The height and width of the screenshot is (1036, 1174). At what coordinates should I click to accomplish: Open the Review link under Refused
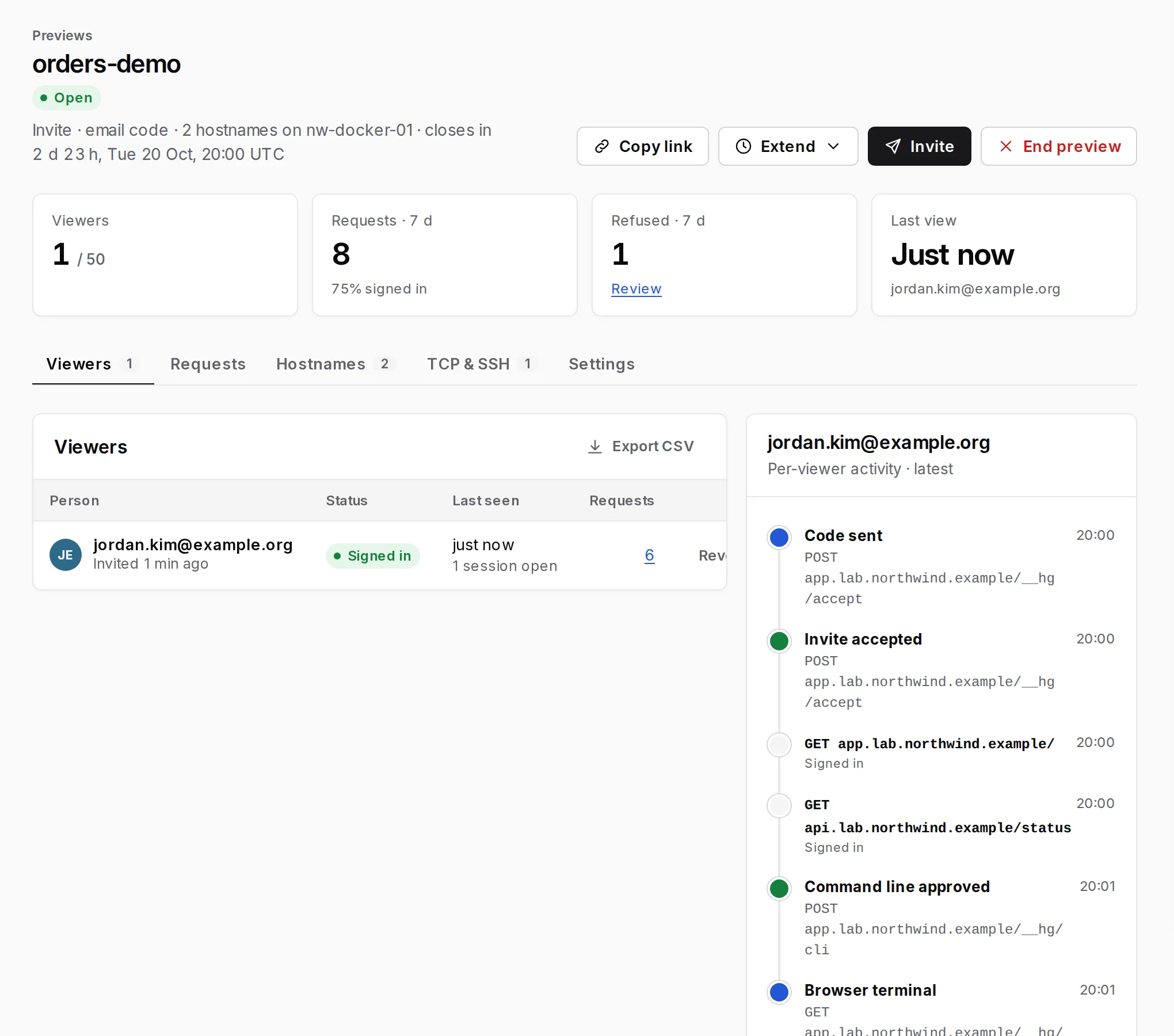coord(636,289)
